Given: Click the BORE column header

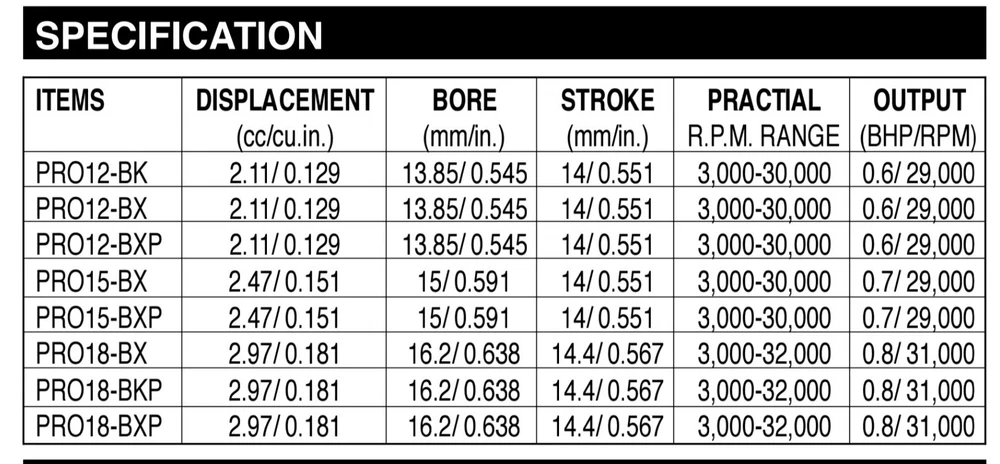Looking at the screenshot, I should pyautogui.click(x=465, y=101).
